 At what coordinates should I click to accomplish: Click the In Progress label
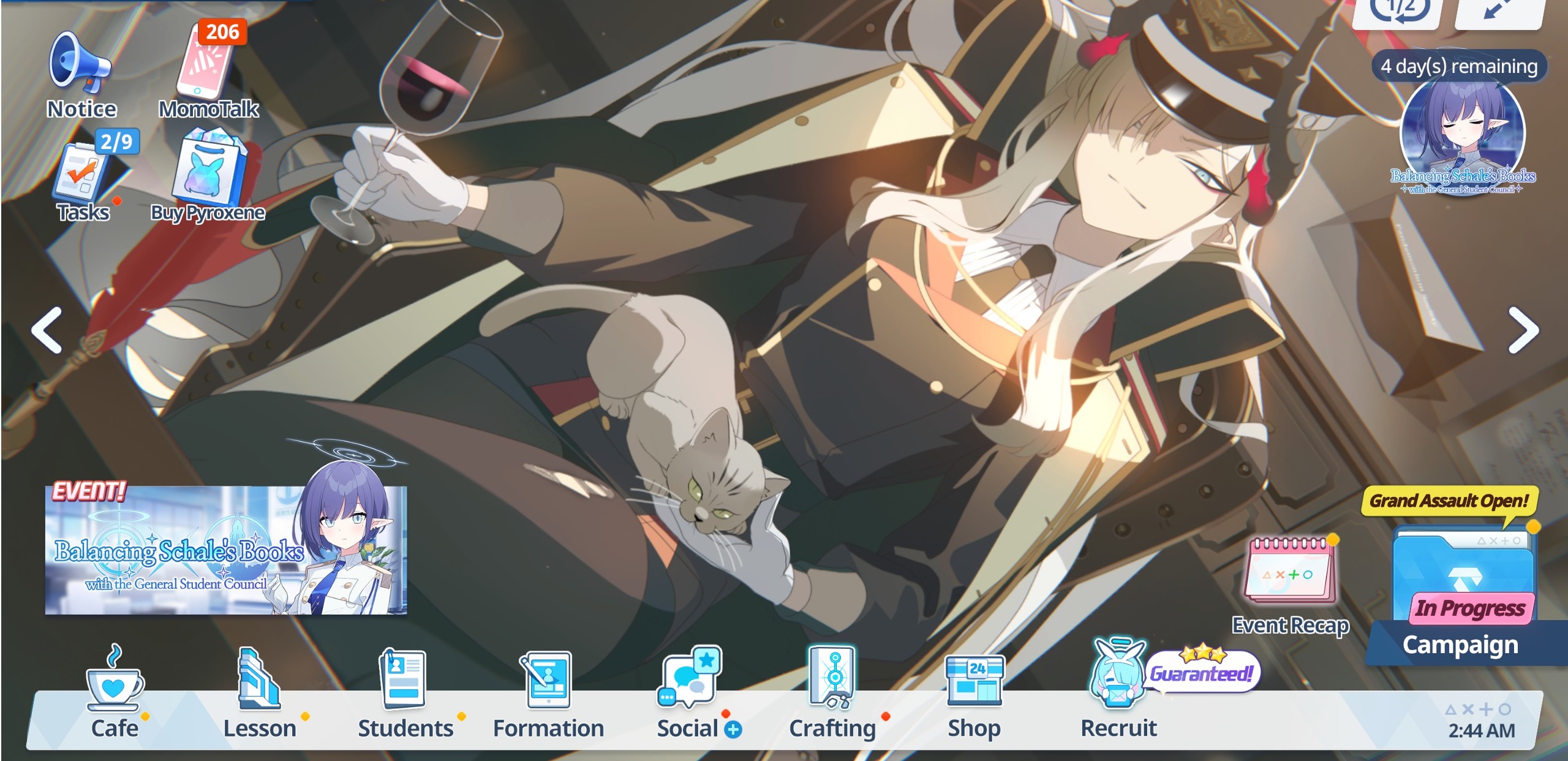1470,608
